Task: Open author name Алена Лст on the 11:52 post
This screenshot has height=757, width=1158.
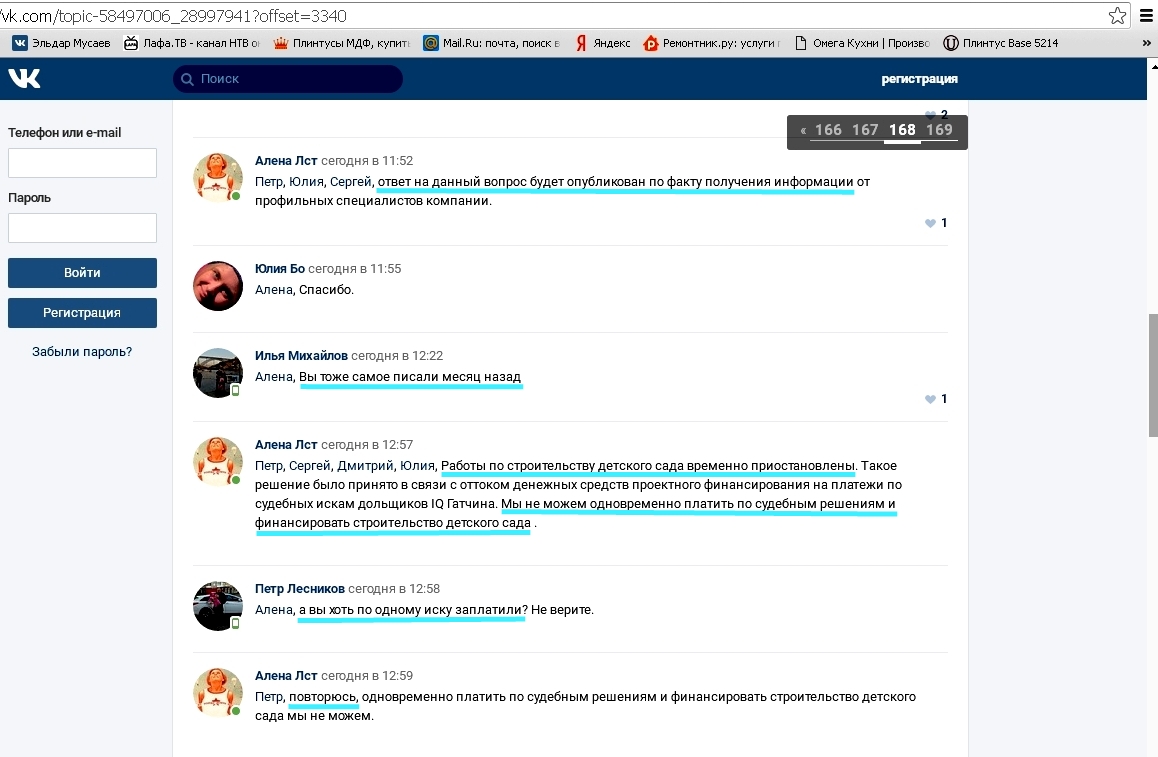Action: [286, 160]
